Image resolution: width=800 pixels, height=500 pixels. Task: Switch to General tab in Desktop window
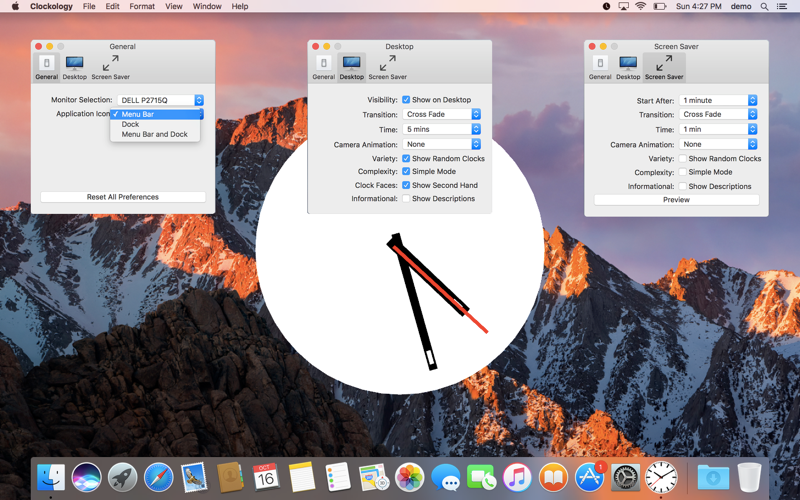323,67
